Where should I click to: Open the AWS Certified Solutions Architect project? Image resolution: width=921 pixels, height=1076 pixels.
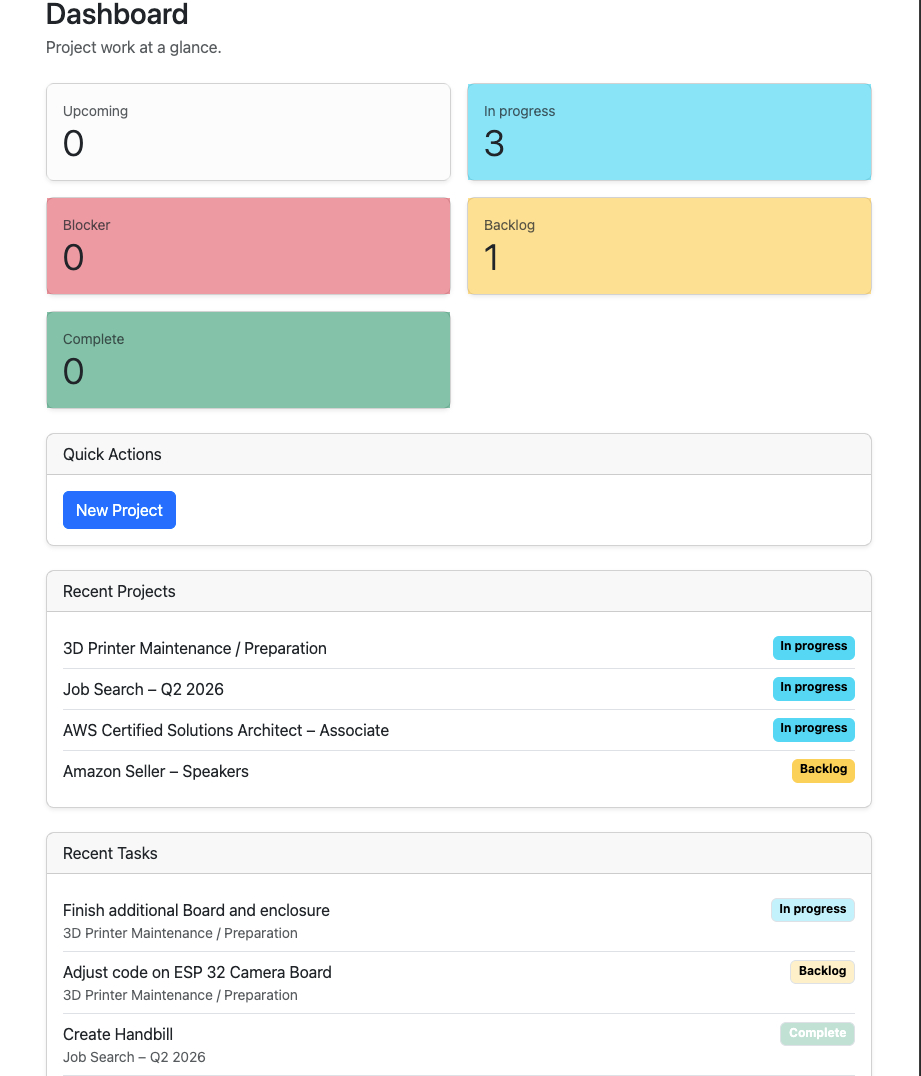coord(226,730)
